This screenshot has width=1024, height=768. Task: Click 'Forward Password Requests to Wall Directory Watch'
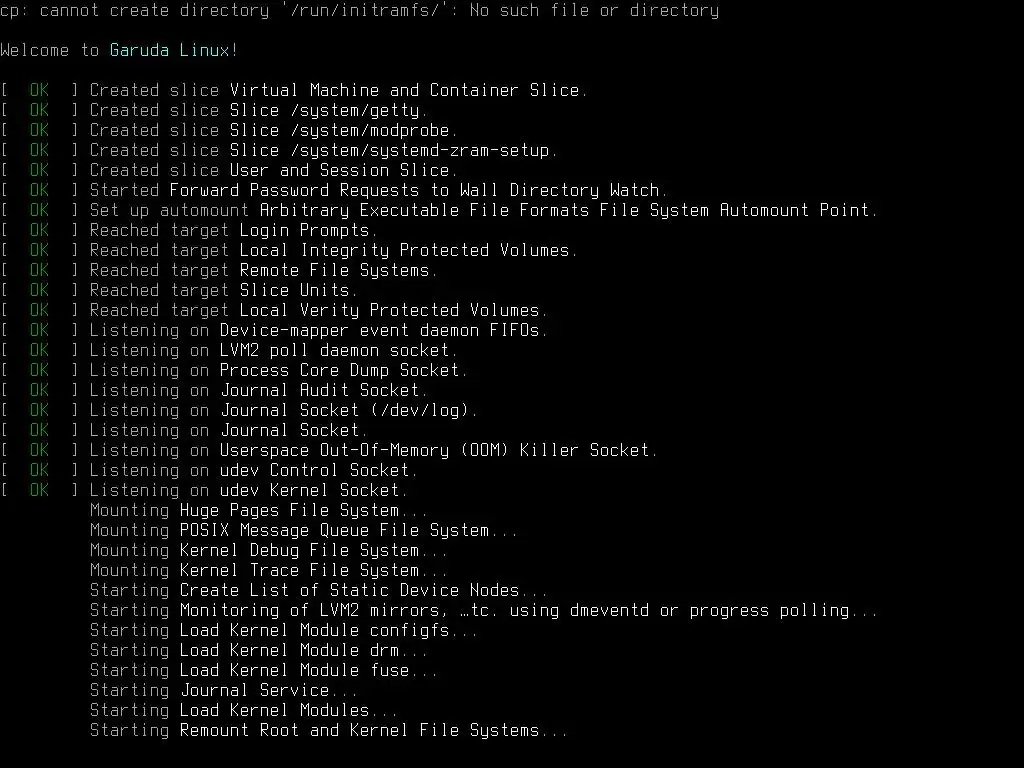point(414,191)
